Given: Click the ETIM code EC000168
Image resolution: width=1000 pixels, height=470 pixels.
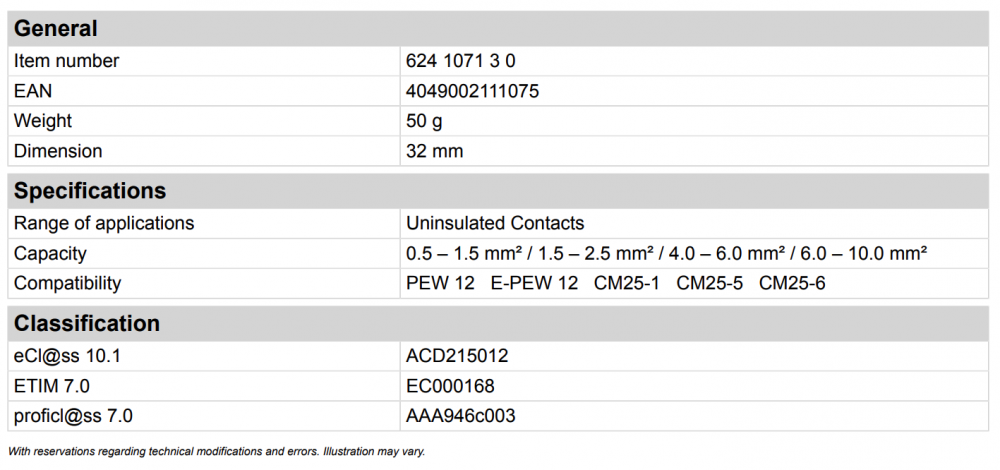Looking at the screenshot, I should point(450,386).
